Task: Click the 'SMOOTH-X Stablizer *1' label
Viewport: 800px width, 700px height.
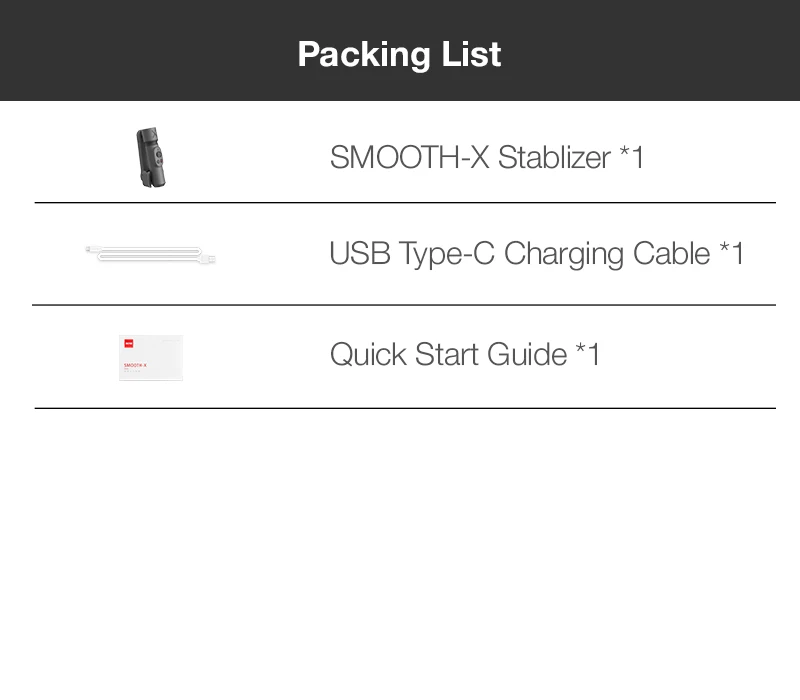Action: (487, 157)
